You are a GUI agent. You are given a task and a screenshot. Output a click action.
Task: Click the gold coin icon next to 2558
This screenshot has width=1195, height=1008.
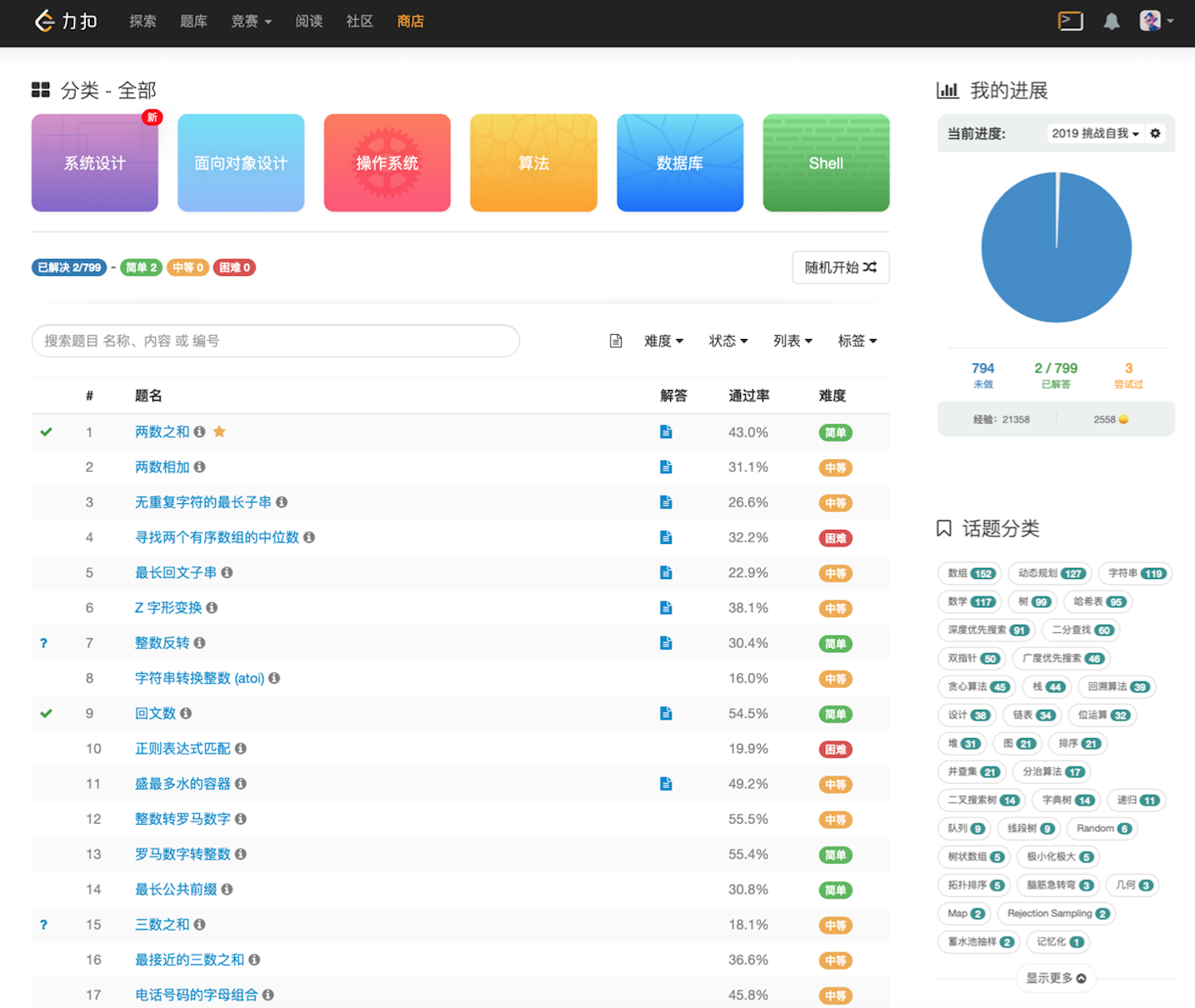tap(1123, 419)
